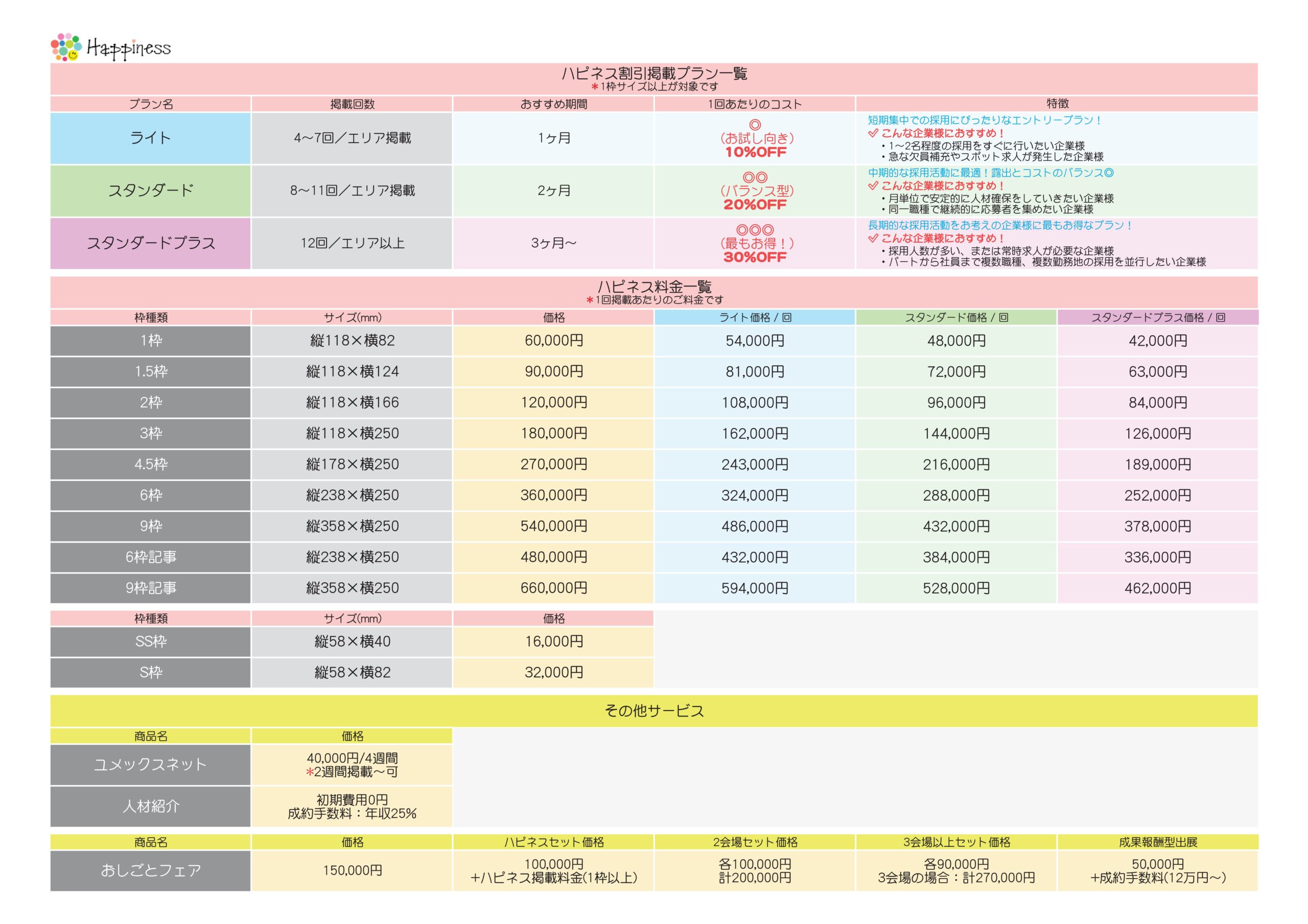1308x924 pixels.
Task: Click the ユメックスネット product cell
Action: click(150, 765)
